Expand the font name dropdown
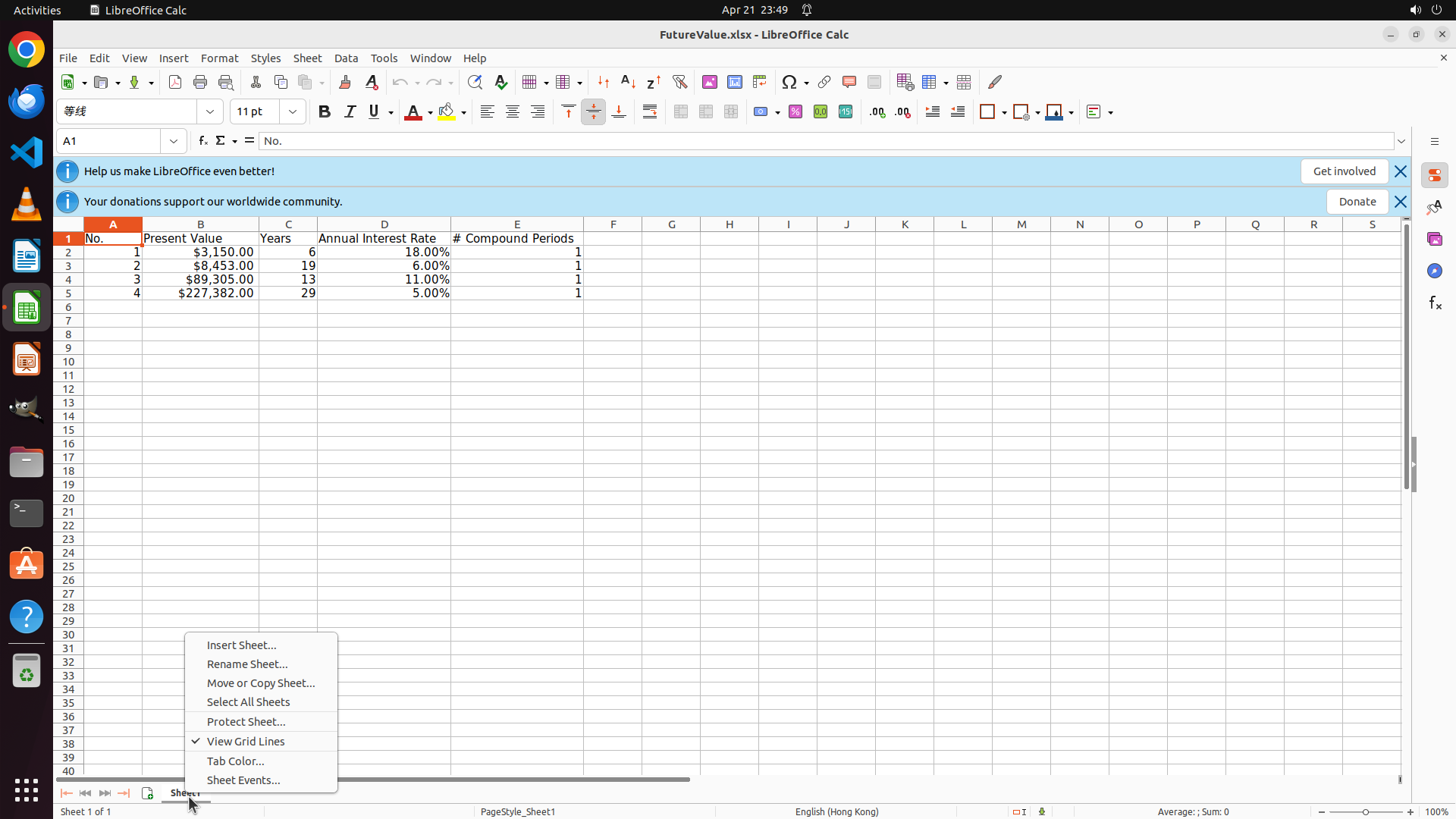The image size is (1456, 819). pyautogui.click(x=210, y=112)
